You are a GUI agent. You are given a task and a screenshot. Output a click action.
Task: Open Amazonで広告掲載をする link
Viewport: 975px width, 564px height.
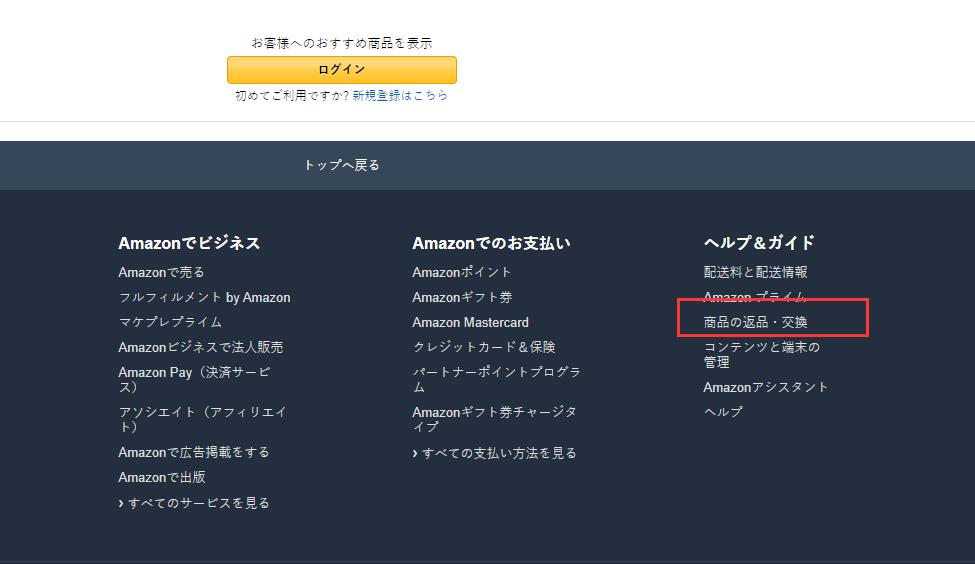pos(193,452)
